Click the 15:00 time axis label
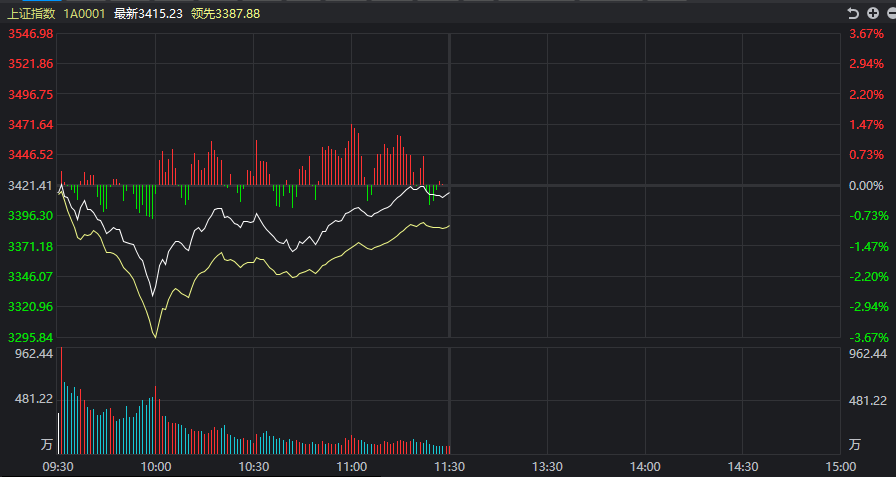The width and height of the screenshot is (896, 477). (841, 467)
